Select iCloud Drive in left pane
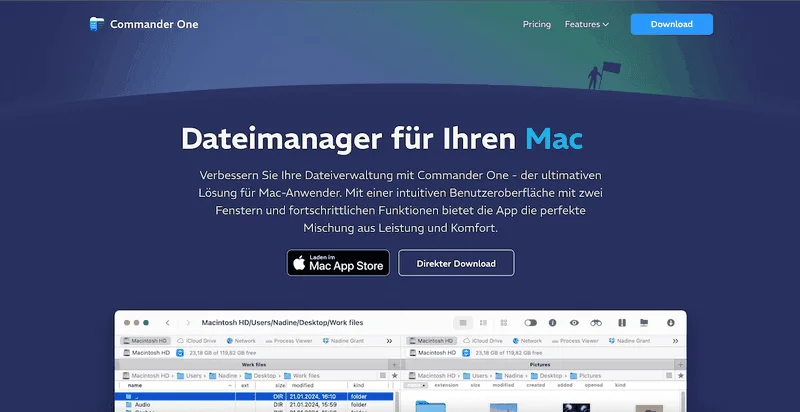 (196, 341)
